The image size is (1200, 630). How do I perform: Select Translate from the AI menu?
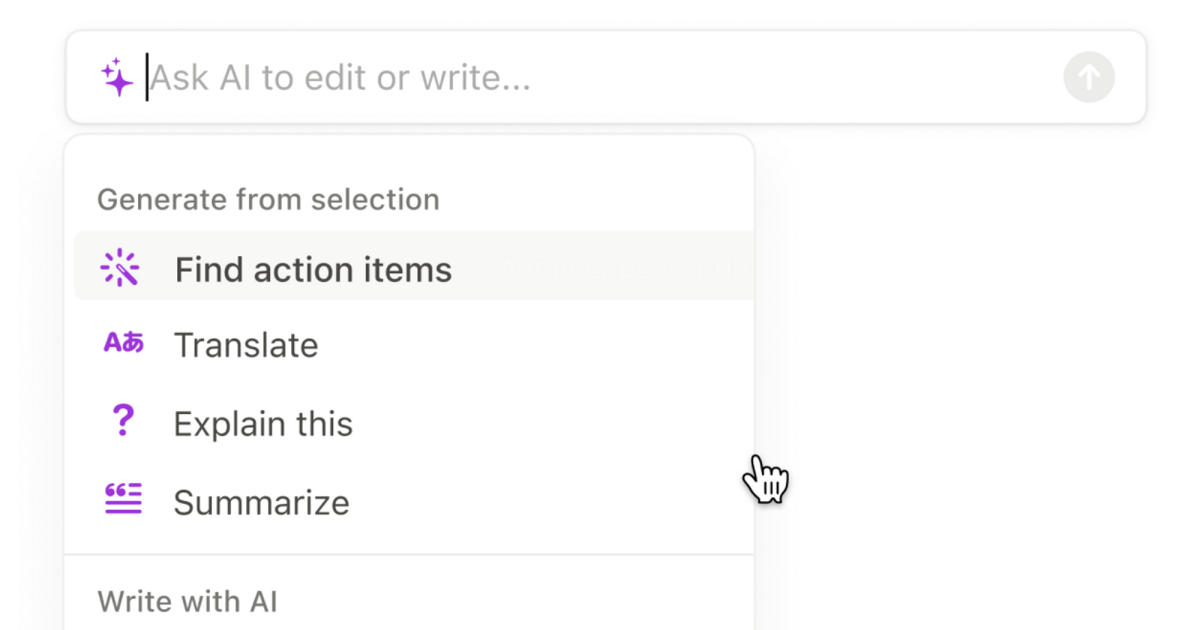coord(246,344)
